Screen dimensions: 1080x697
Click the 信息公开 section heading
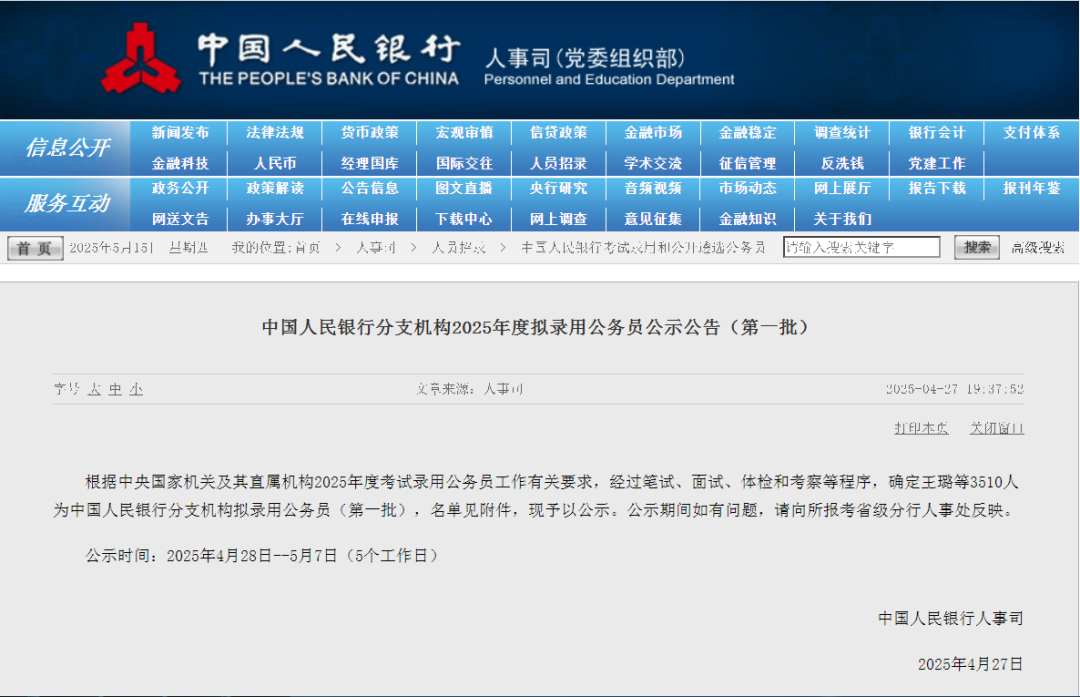(67, 147)
